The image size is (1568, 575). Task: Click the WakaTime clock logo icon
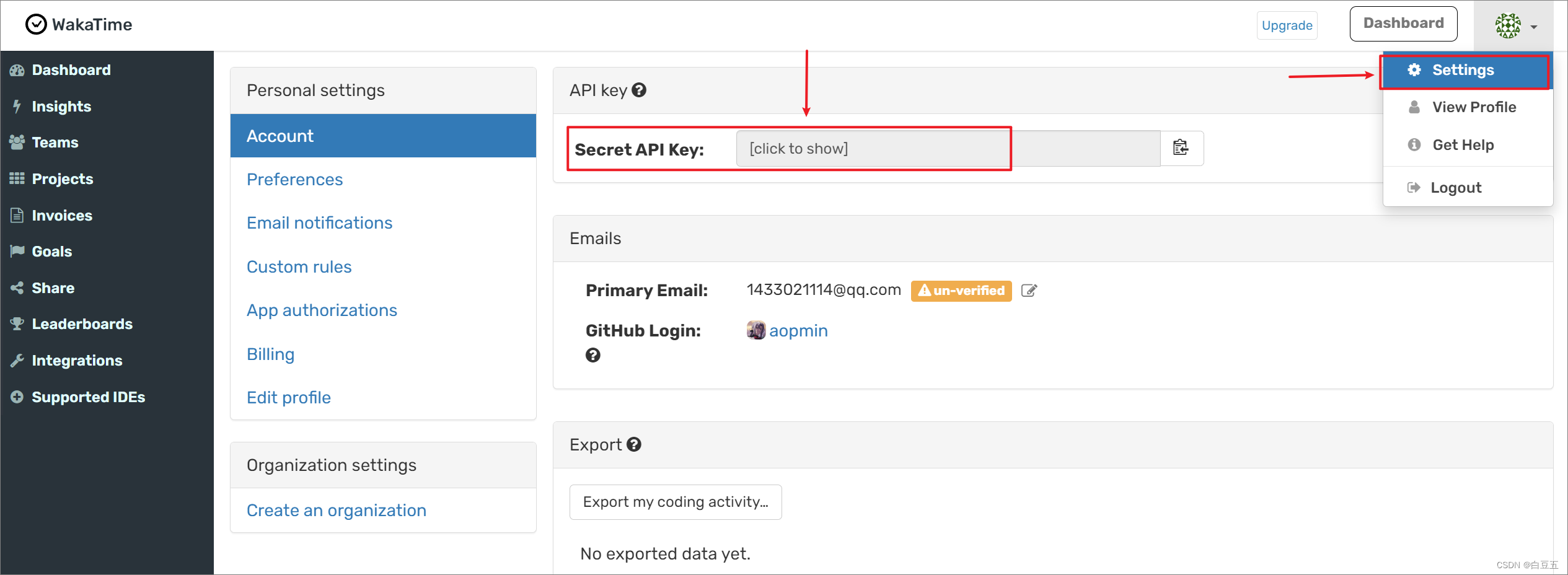point(36,24)
